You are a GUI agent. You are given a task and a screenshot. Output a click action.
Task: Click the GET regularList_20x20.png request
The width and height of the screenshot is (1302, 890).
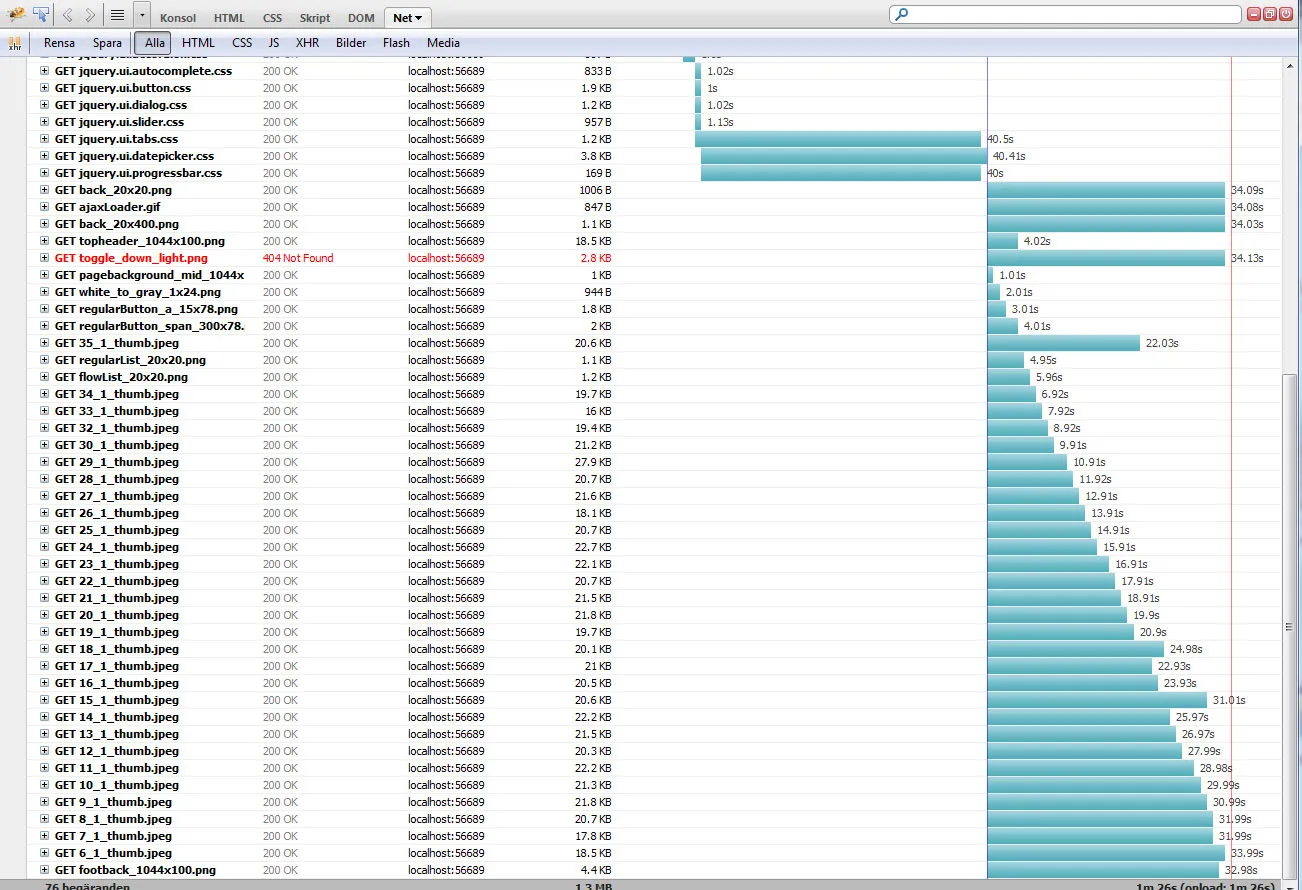point(130,360)
